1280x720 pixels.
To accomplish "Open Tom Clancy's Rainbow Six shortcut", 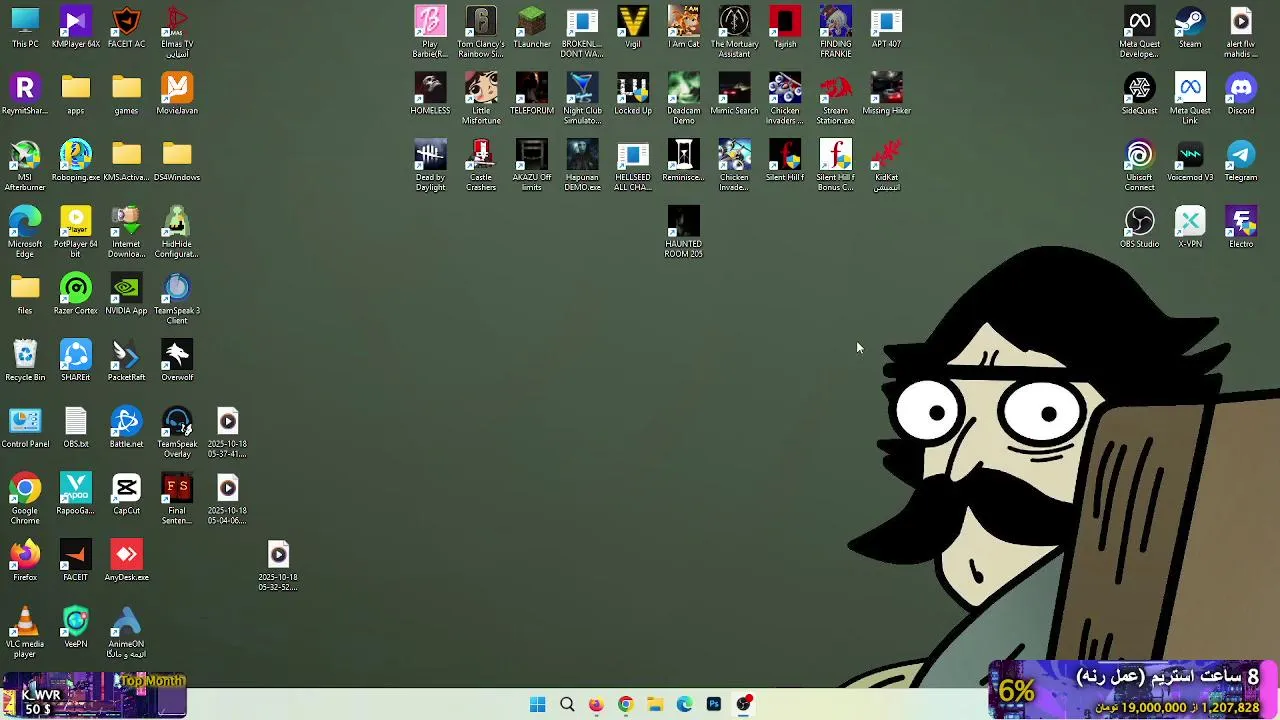I will click(481, 32).
